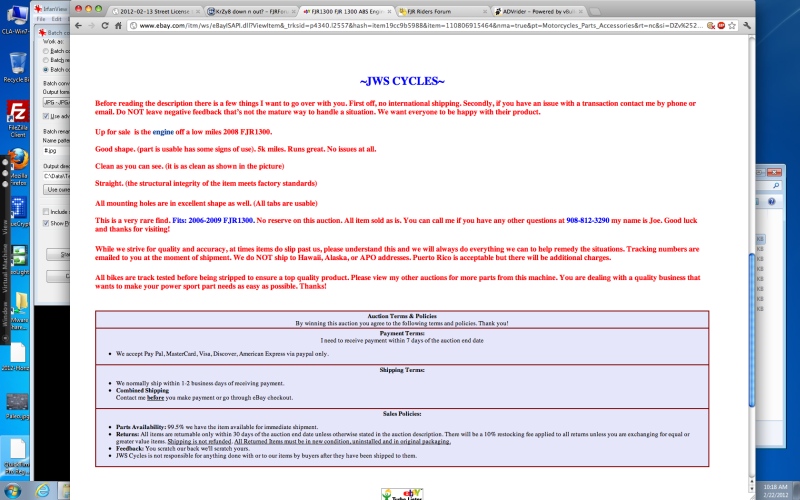Click the underlined 'before' word in shipping terms
800x500 pixels.
tap(156, 397)
